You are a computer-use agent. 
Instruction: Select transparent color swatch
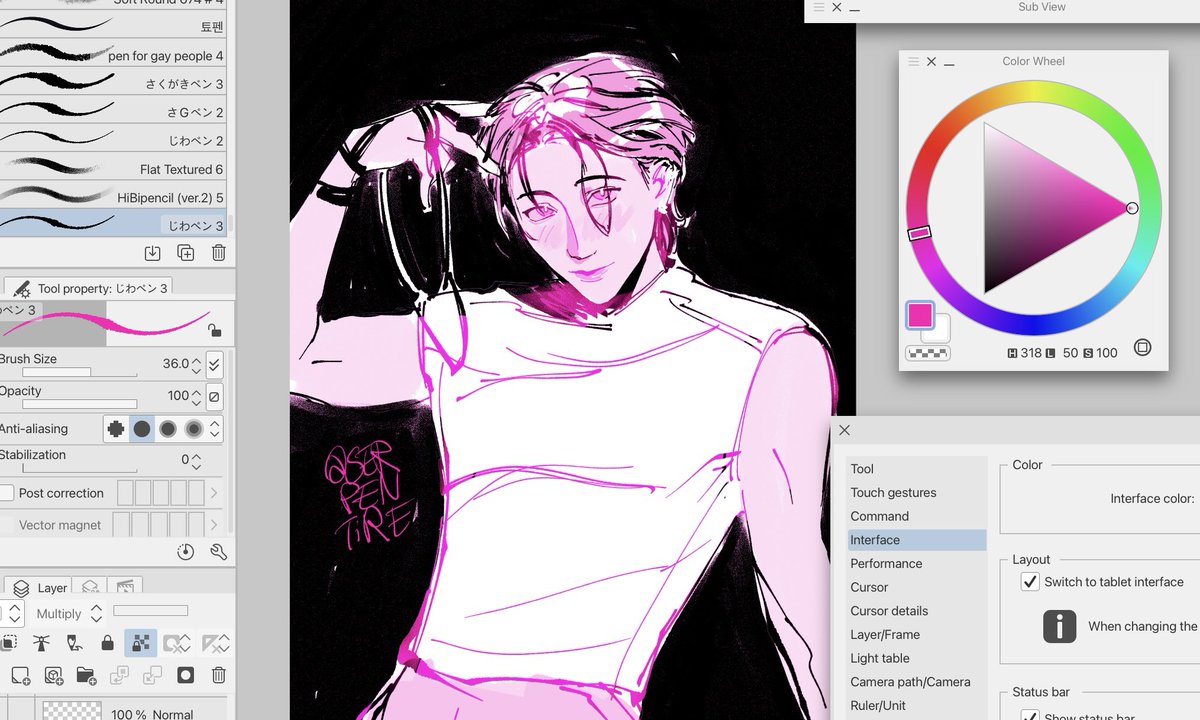[x=927, y=353]
